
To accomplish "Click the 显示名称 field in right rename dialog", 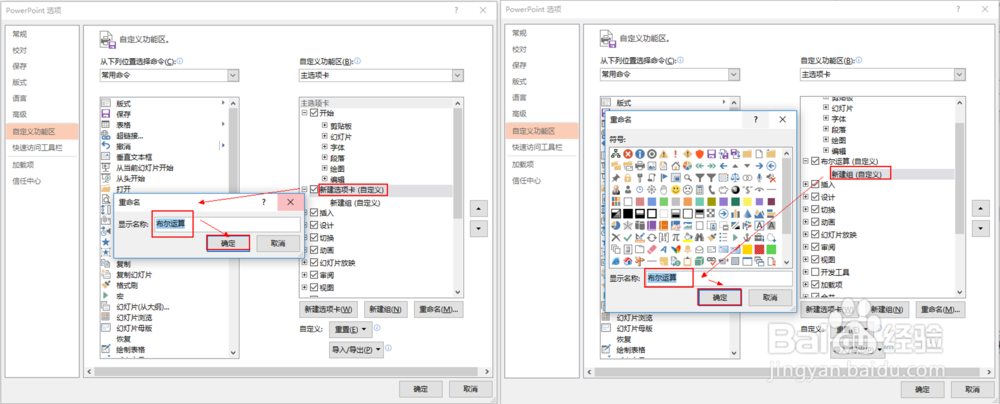I will pyautogui.click(x=718, y=278).
